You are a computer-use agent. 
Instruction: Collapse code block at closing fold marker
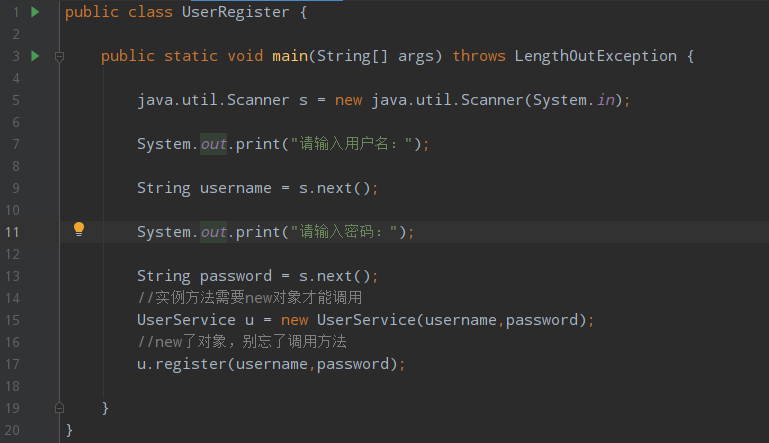pyautogui.click(x=59, y=408)
